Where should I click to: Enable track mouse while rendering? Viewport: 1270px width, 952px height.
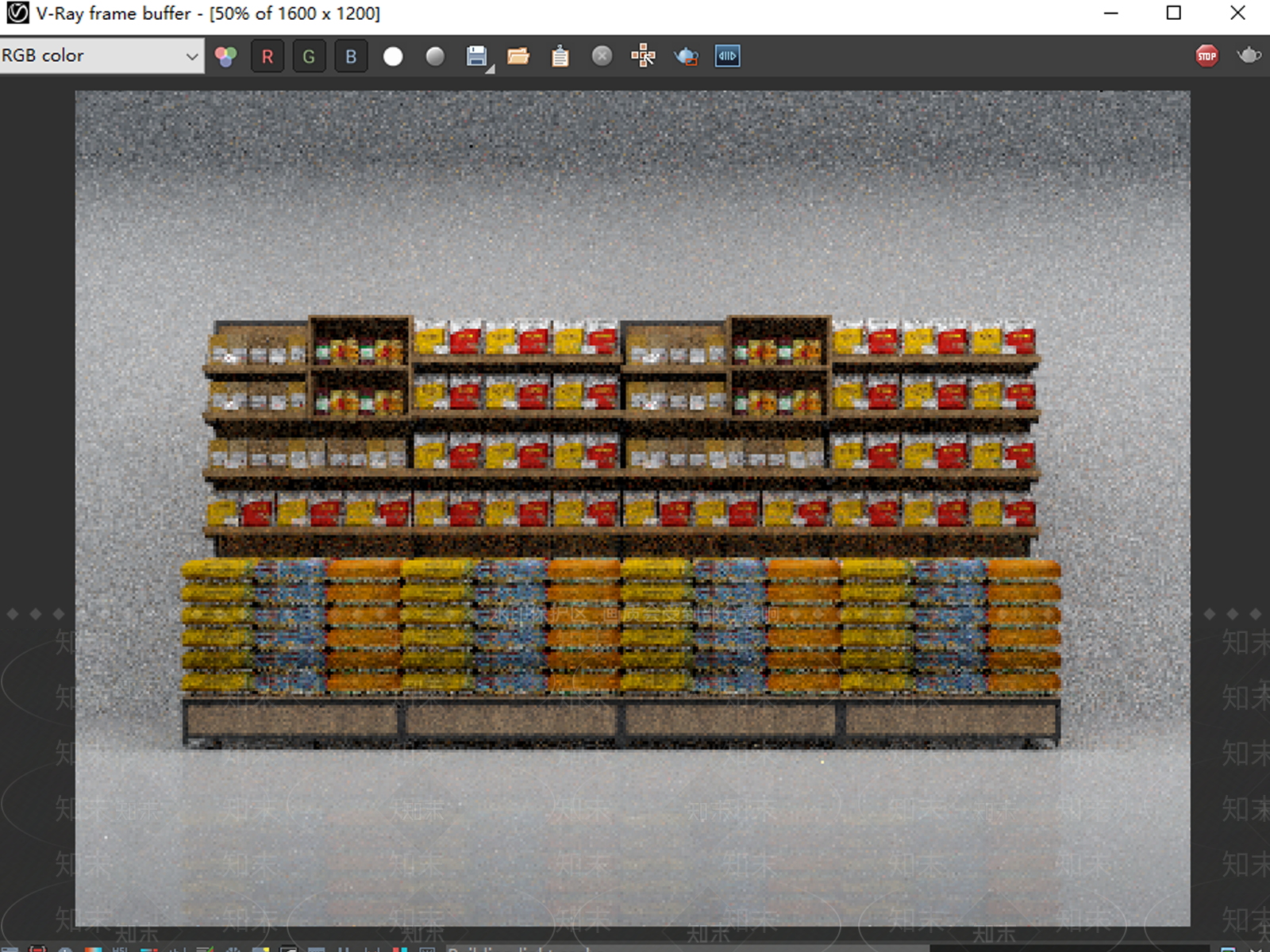tap(644, 56)
